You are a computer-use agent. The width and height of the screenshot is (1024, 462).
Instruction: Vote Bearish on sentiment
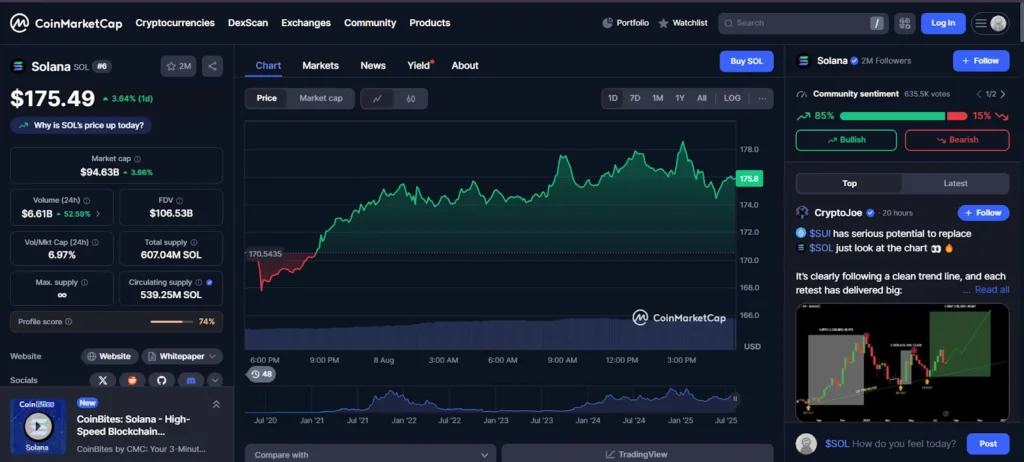[957, 140]
